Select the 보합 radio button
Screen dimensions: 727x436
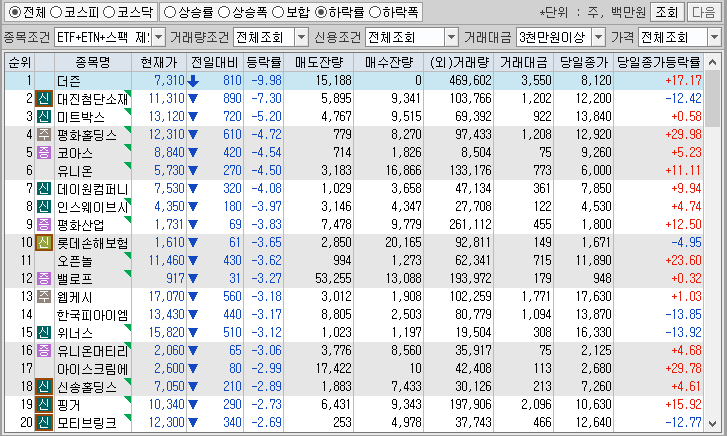(278, 12)
